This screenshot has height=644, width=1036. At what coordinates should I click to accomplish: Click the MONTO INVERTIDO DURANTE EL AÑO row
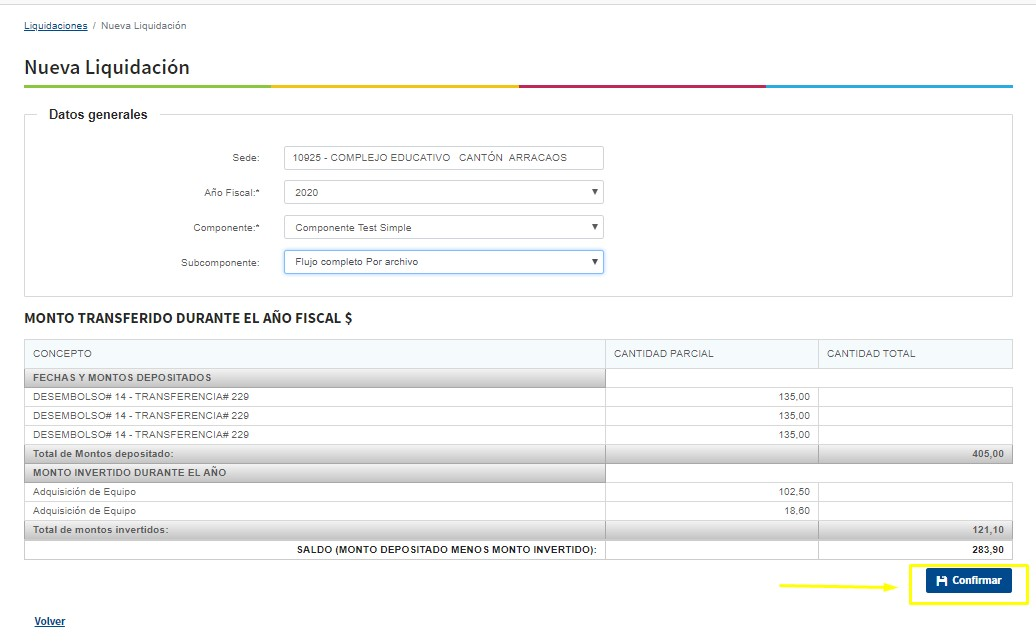pyautogui.click(x=129, y=472)
